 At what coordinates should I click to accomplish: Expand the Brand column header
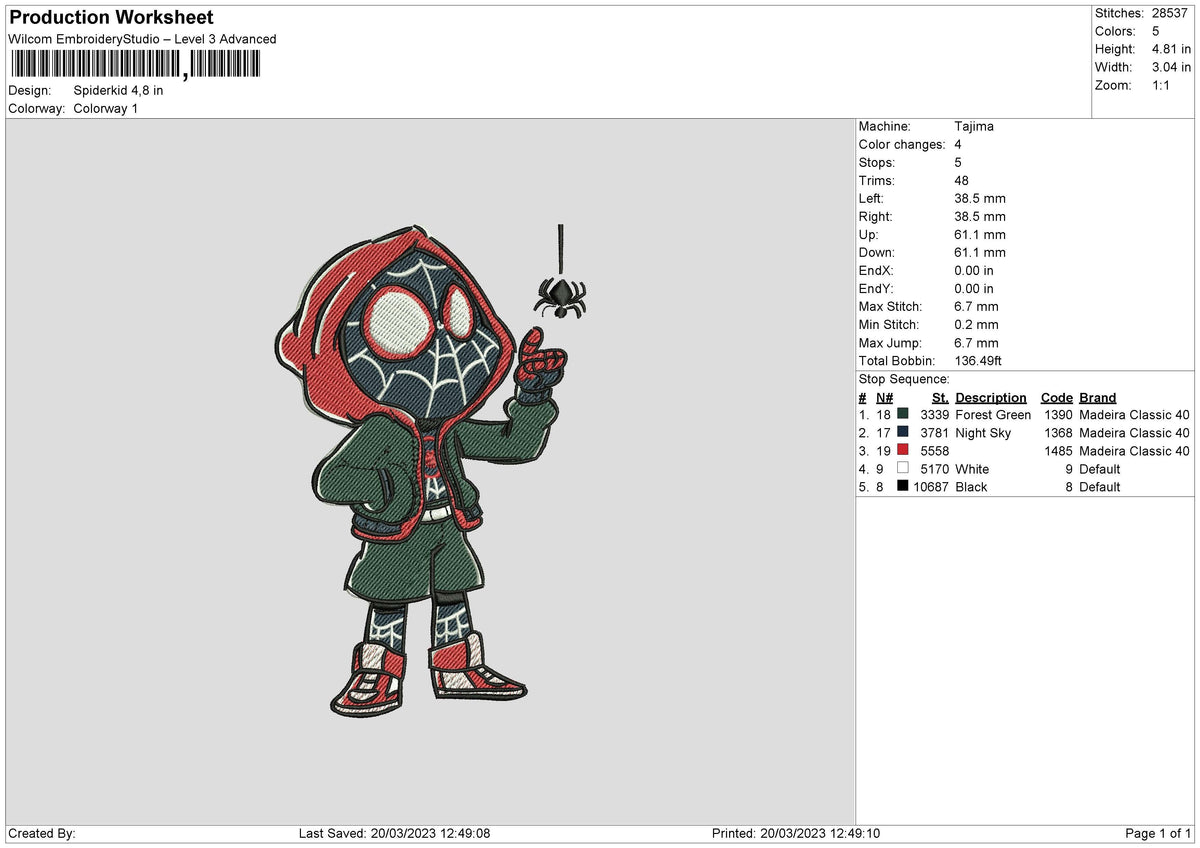[1097, 397]
